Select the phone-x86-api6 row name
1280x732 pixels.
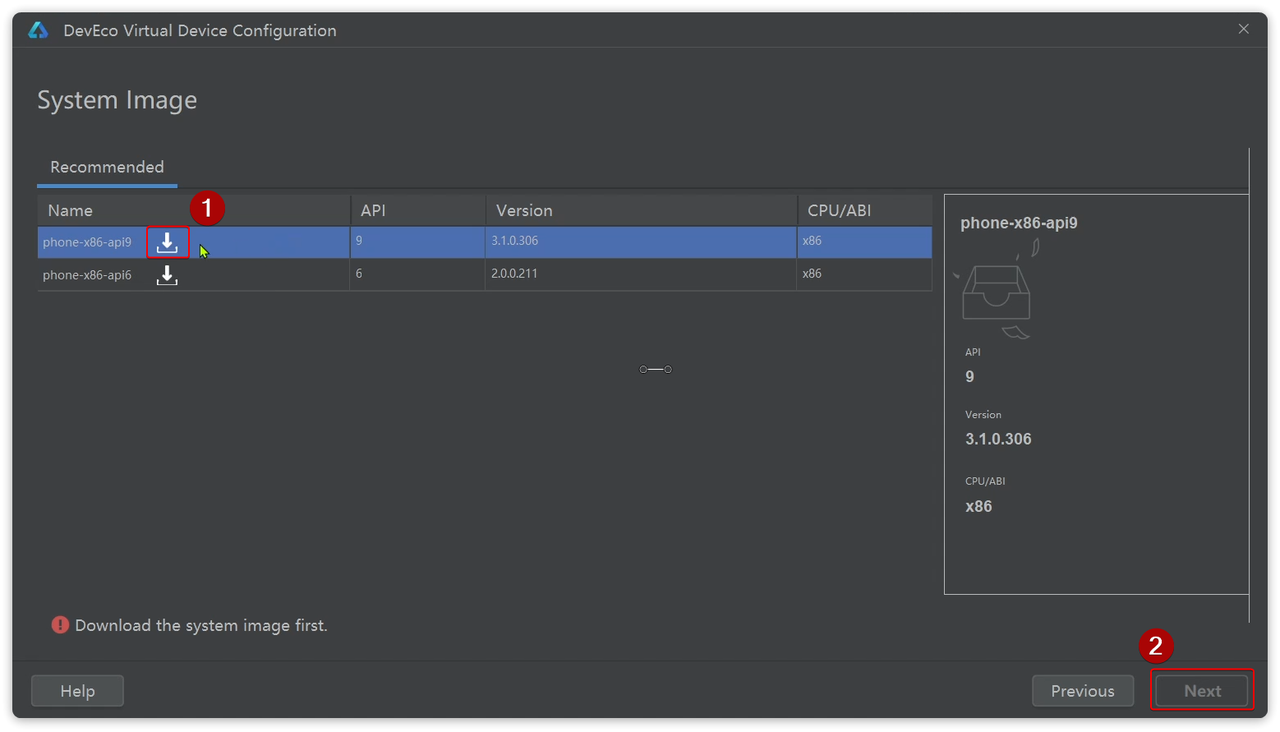click(x=87, y=275)
